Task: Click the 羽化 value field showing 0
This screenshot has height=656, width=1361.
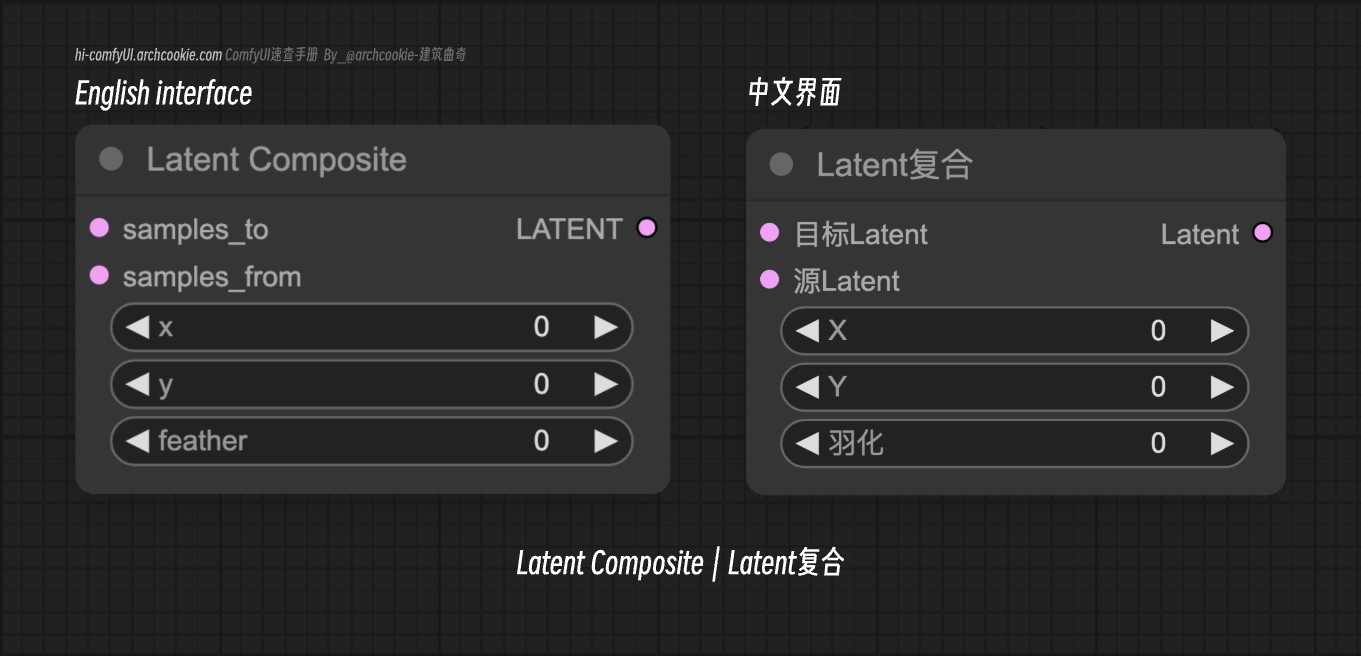Action: pos(1014,443)
